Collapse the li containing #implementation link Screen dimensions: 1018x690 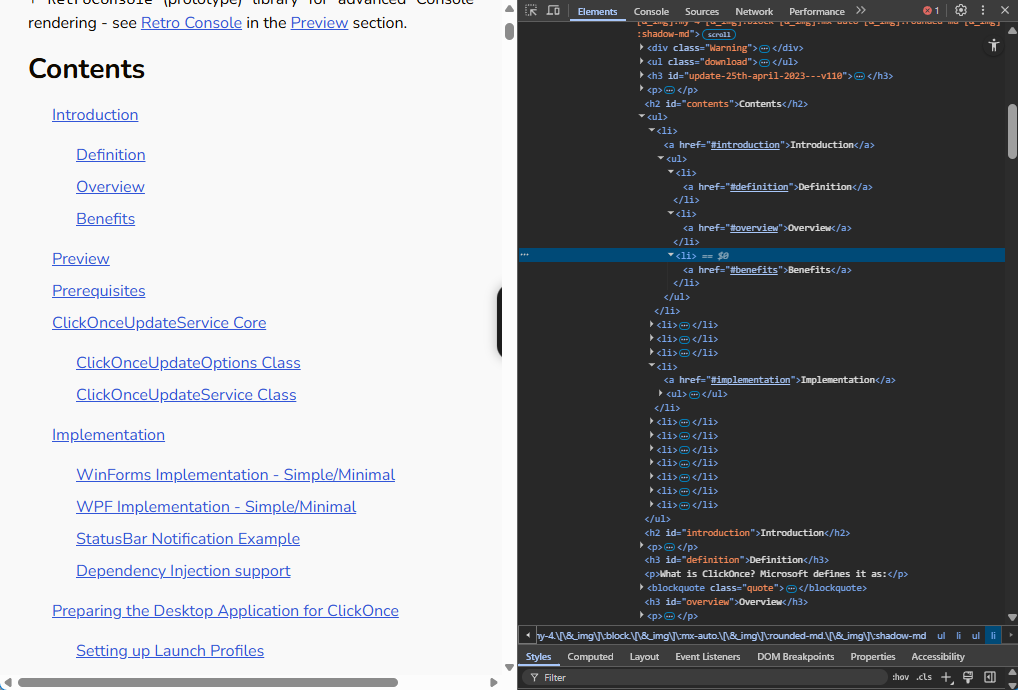click(651, 366)
